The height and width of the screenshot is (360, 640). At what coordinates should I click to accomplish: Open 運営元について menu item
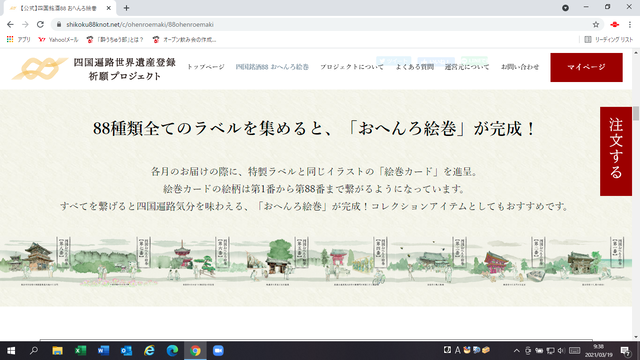(x=467, y=67)
